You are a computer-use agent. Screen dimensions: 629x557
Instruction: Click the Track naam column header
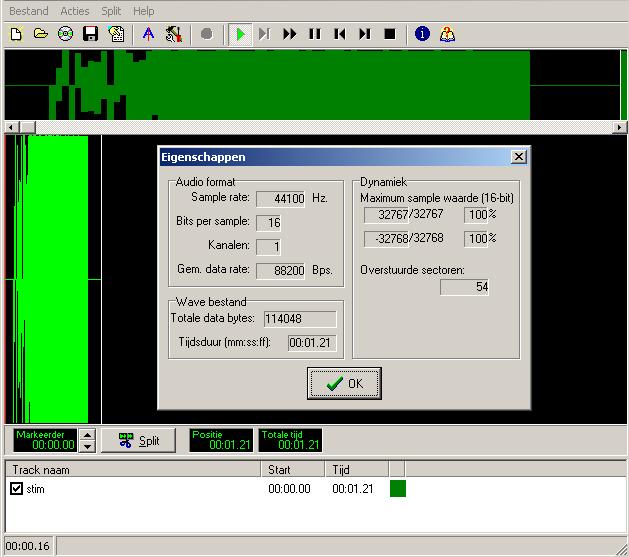(133, 469)
